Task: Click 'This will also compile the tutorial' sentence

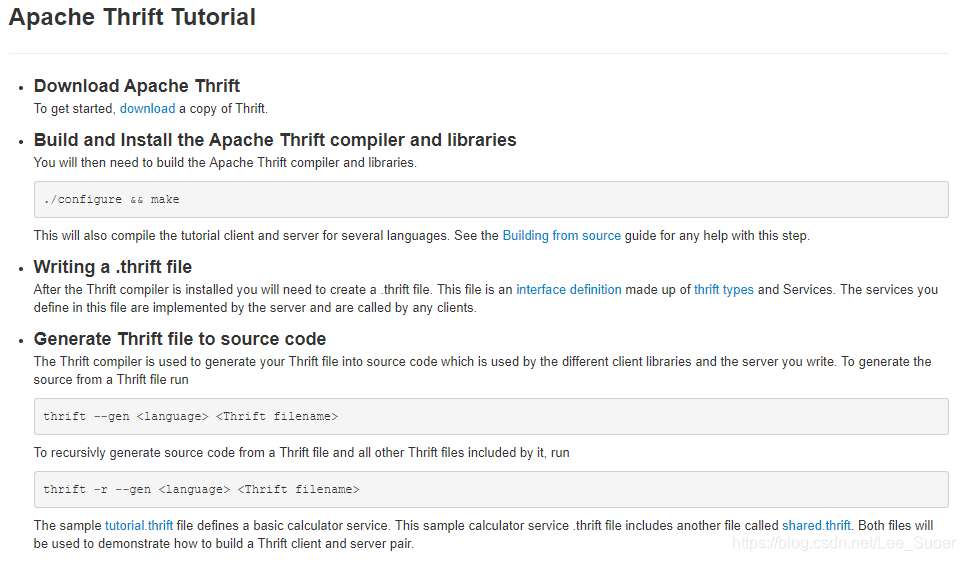Action: click(x=422, y=236)
